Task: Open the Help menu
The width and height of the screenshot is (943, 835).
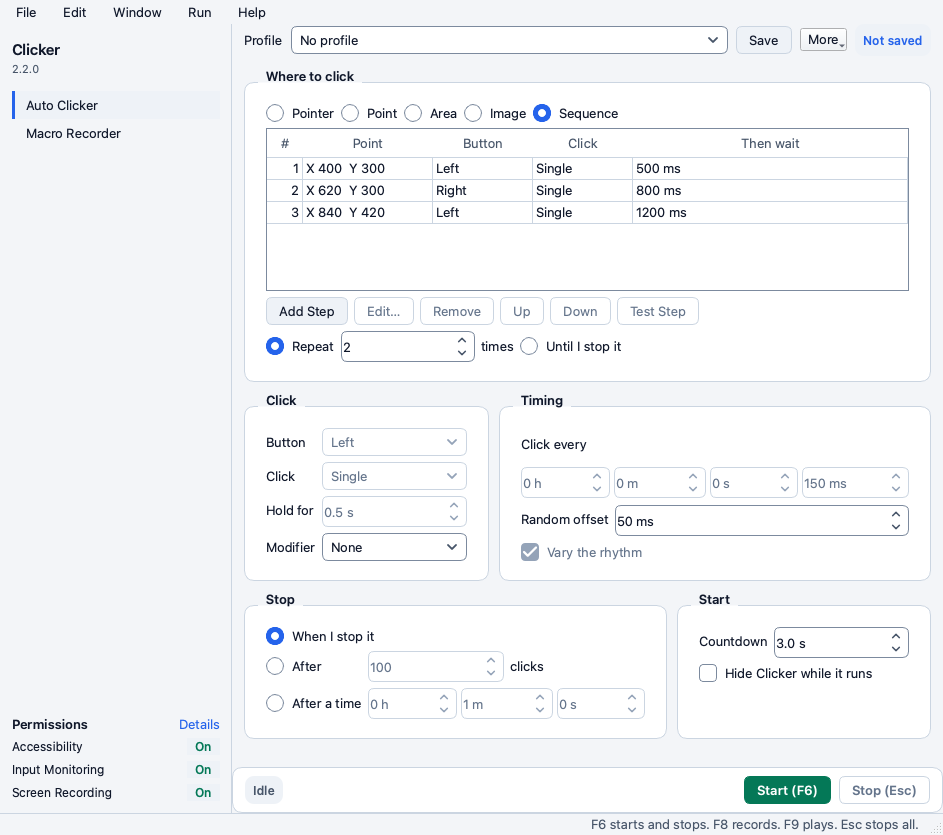Action: [x=251, y=12]
